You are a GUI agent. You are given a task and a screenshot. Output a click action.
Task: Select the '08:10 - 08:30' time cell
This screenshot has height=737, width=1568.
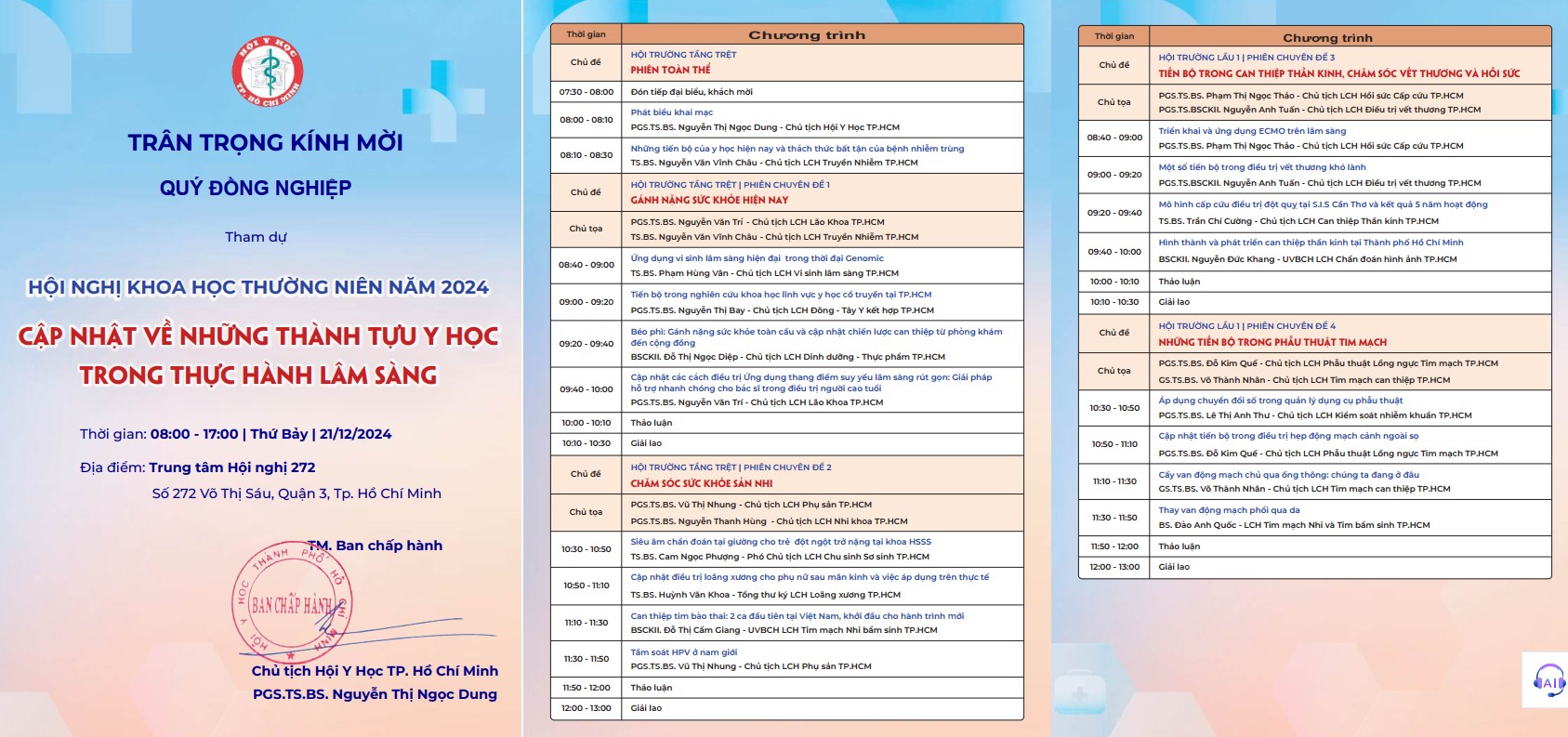[x=586, y=155]
